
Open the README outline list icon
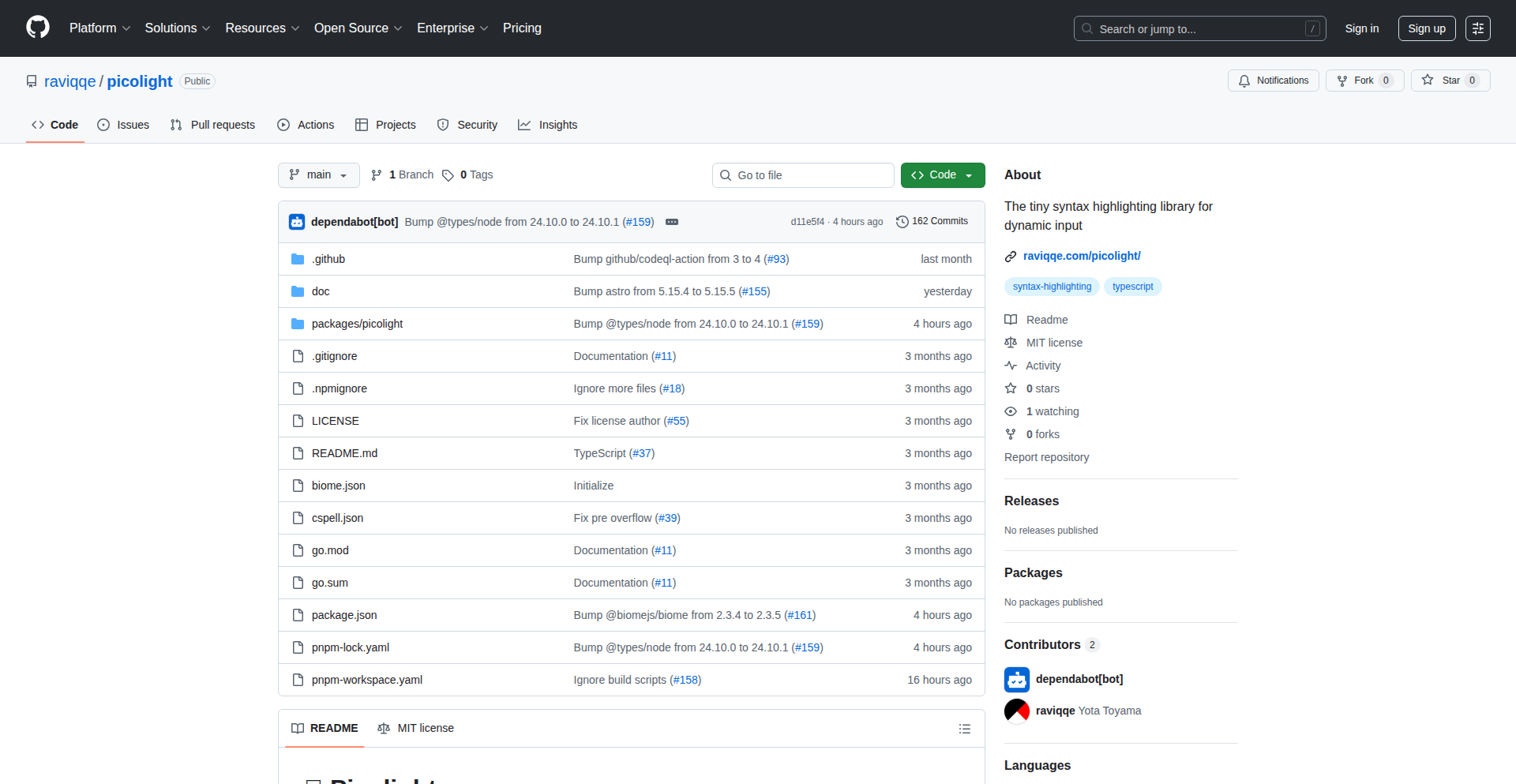964,729
